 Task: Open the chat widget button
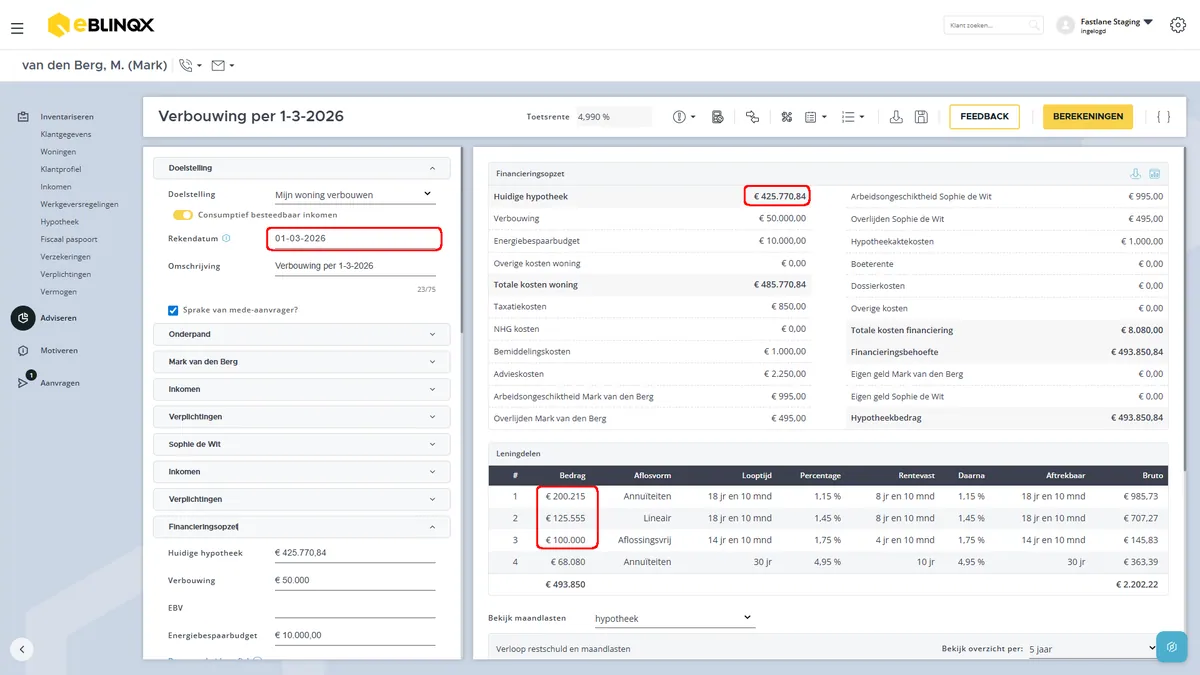click(1172, 647)
